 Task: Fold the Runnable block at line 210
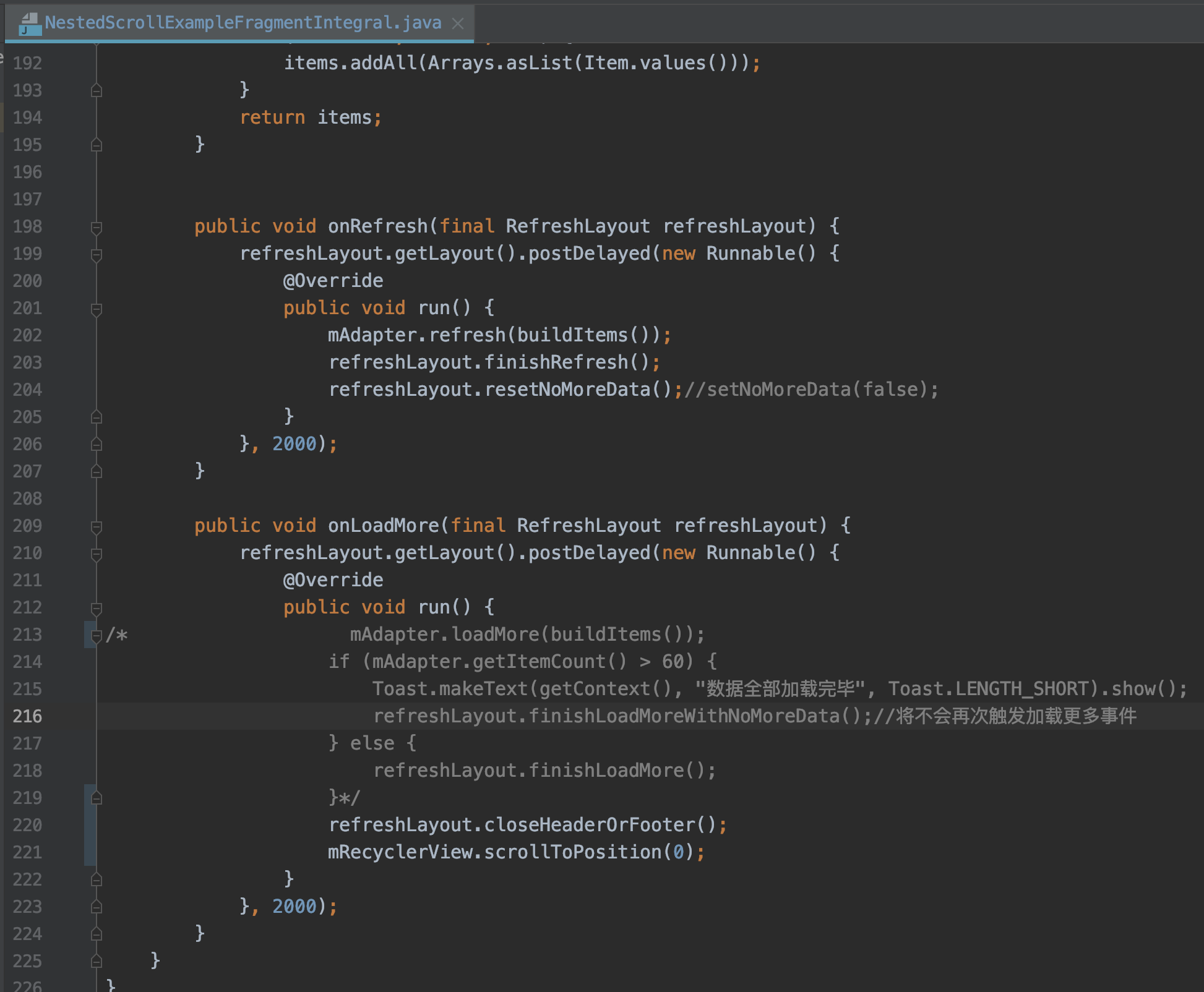tap(96, 554)
